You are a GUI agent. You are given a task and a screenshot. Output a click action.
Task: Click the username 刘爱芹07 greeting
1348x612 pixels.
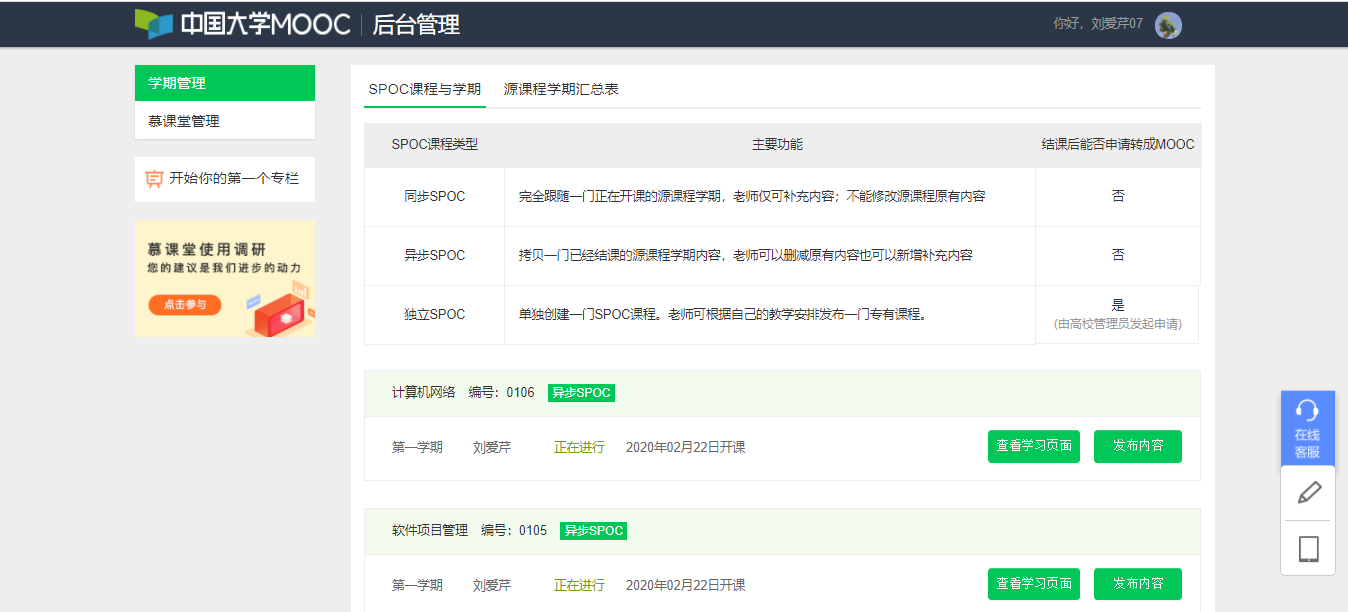[1098, 24]
